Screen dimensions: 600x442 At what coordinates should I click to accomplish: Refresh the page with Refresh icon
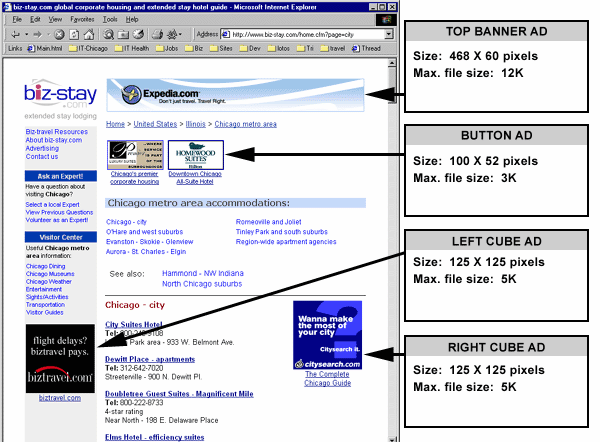coord(74,35)
